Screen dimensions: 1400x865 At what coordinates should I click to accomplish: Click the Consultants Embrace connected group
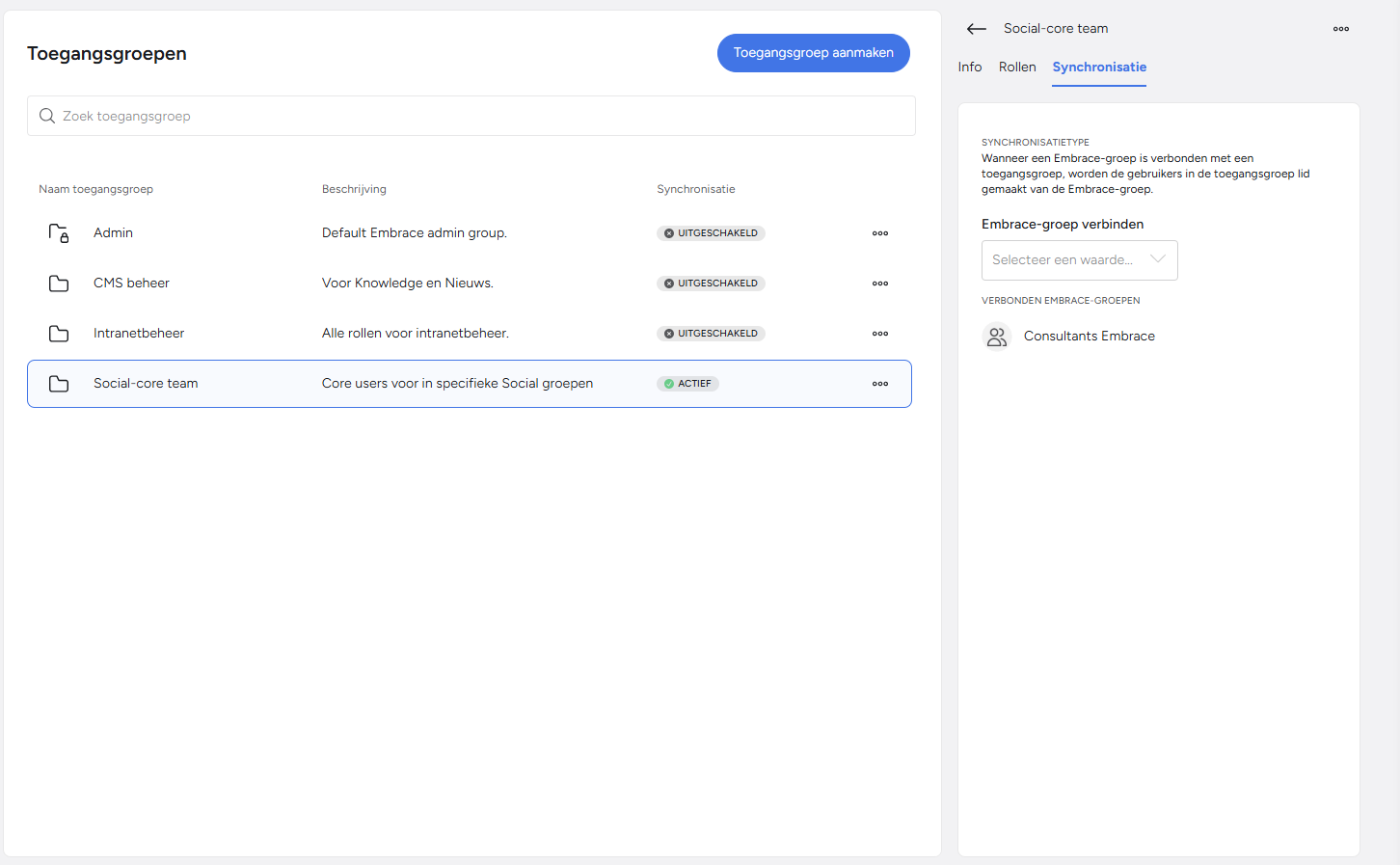coord(1090,337)
